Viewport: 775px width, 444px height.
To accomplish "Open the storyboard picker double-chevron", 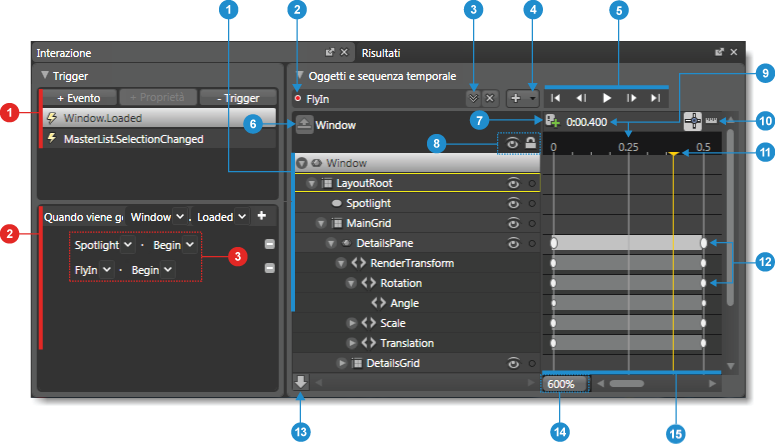I will click(x=474, y=98).
